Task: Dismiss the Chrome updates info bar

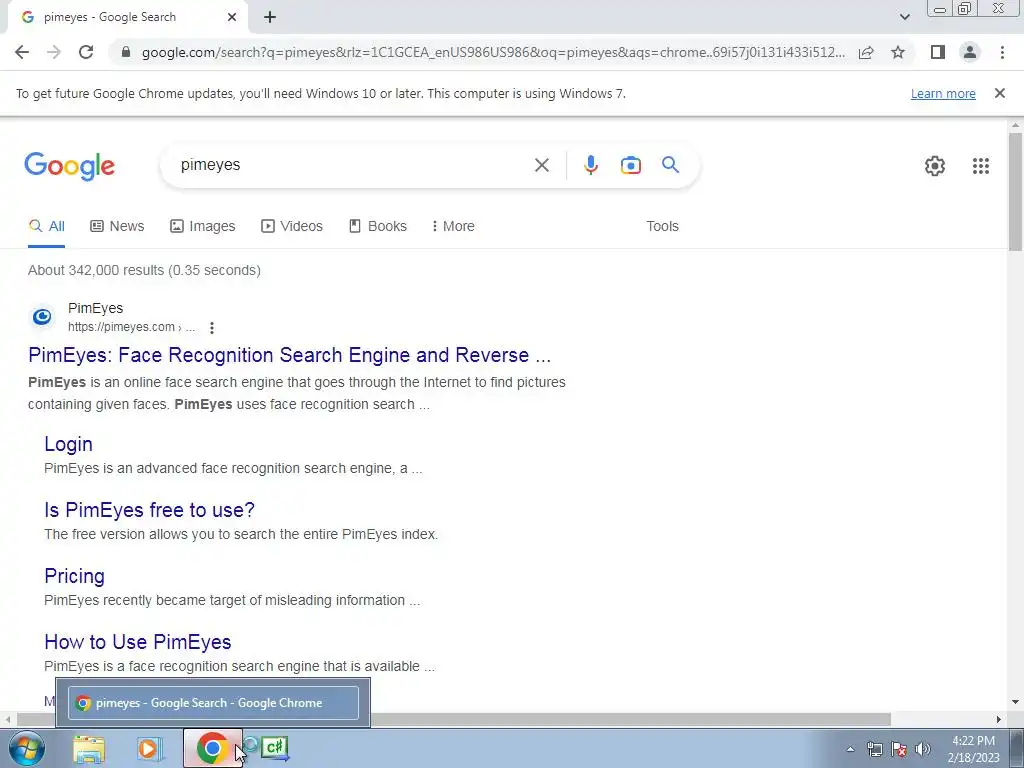Action: click(x=999, y=93)
